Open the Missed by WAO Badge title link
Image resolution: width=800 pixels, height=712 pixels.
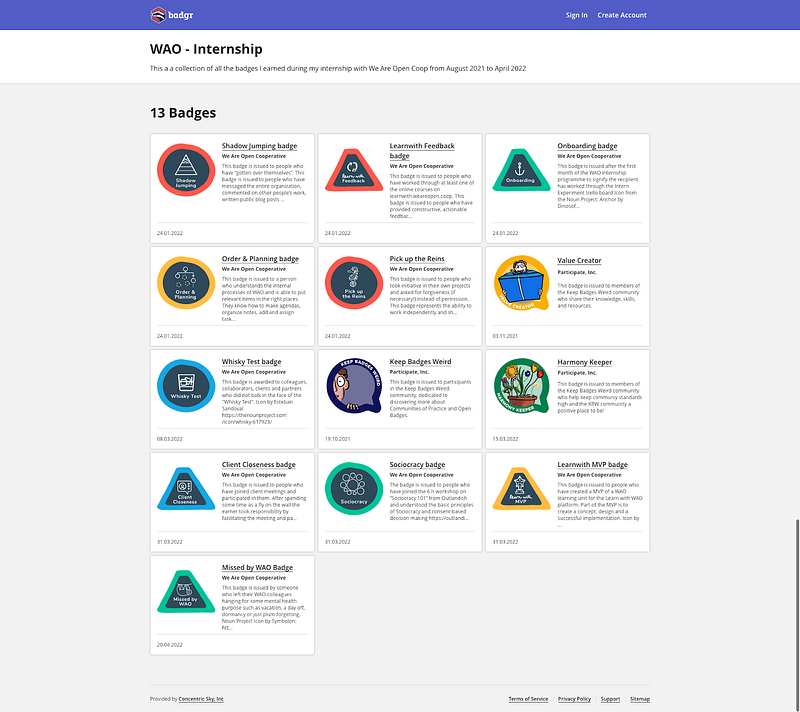(x=257, y=568)
